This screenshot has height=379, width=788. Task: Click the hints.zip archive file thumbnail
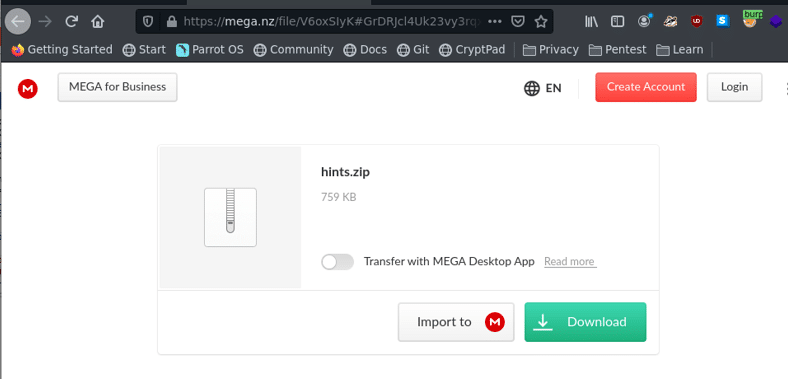point(230,217)
